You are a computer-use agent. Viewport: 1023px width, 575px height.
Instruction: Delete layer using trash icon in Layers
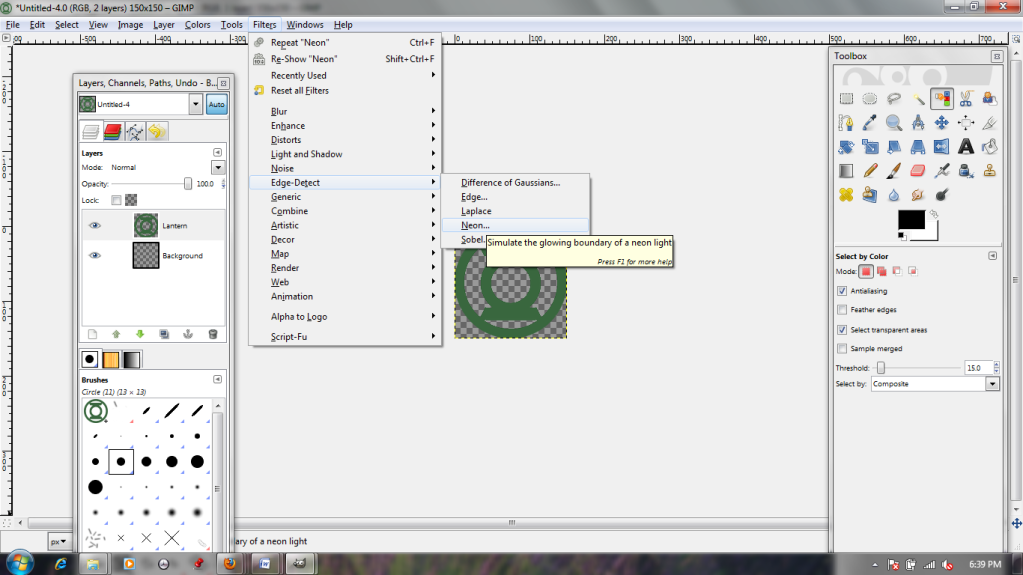[213, 334]
